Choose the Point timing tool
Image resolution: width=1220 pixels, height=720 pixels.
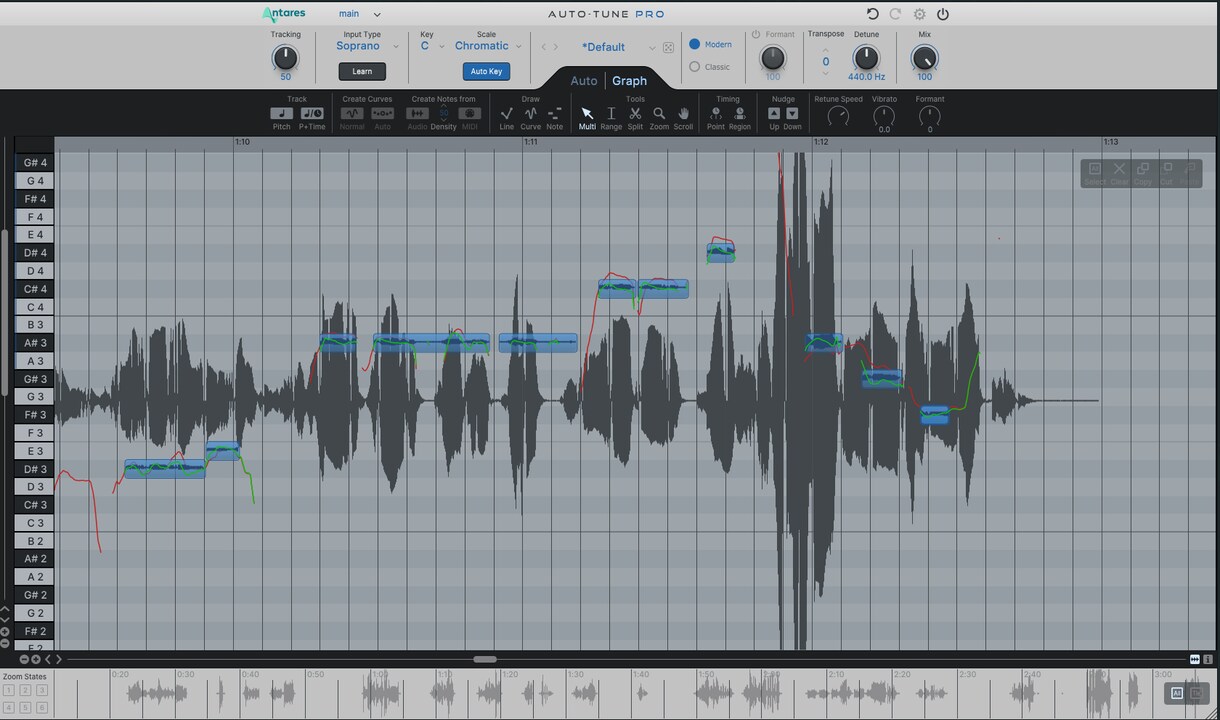[716, 114]
